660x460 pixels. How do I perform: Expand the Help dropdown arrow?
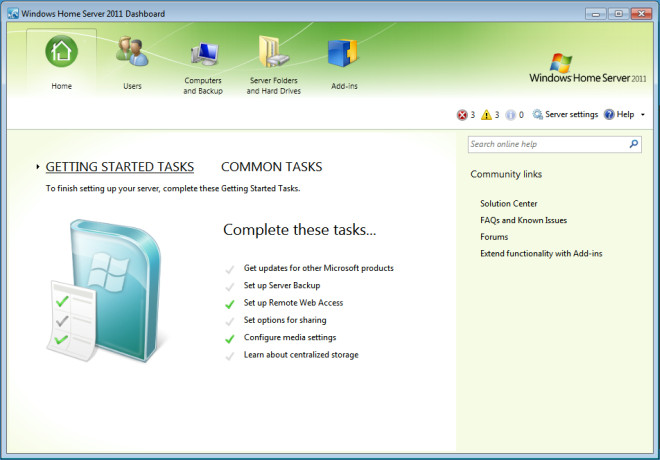[x=643, y=114]
